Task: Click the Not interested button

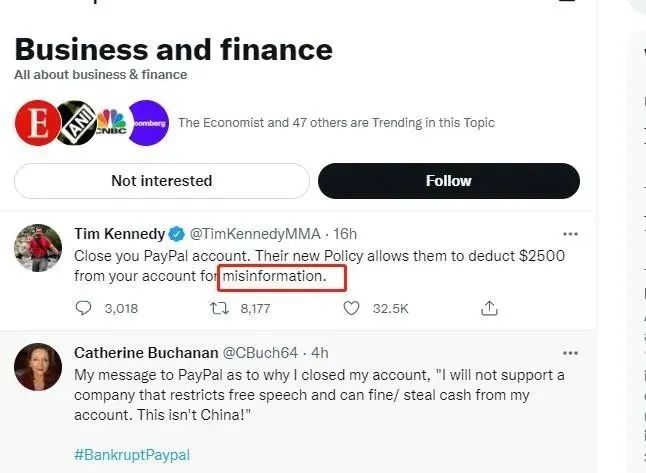Action: pyautogui.click(x=162, y=181)
